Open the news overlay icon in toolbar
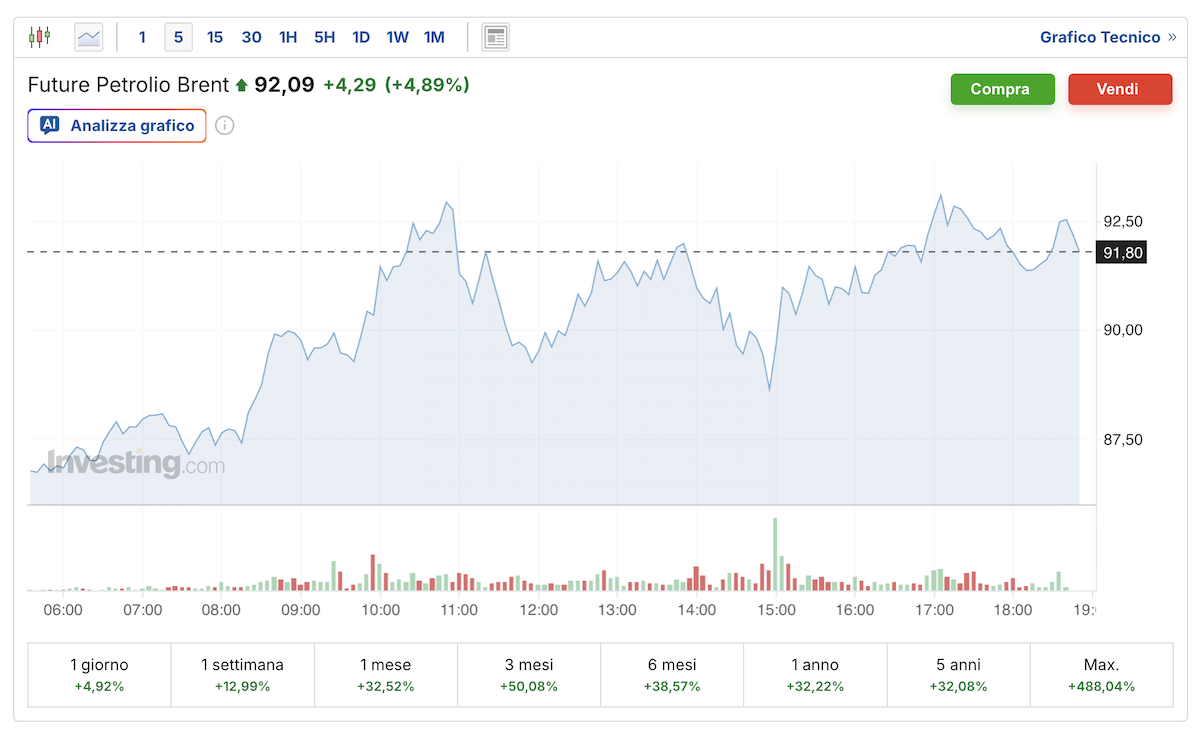 point(495,37)
